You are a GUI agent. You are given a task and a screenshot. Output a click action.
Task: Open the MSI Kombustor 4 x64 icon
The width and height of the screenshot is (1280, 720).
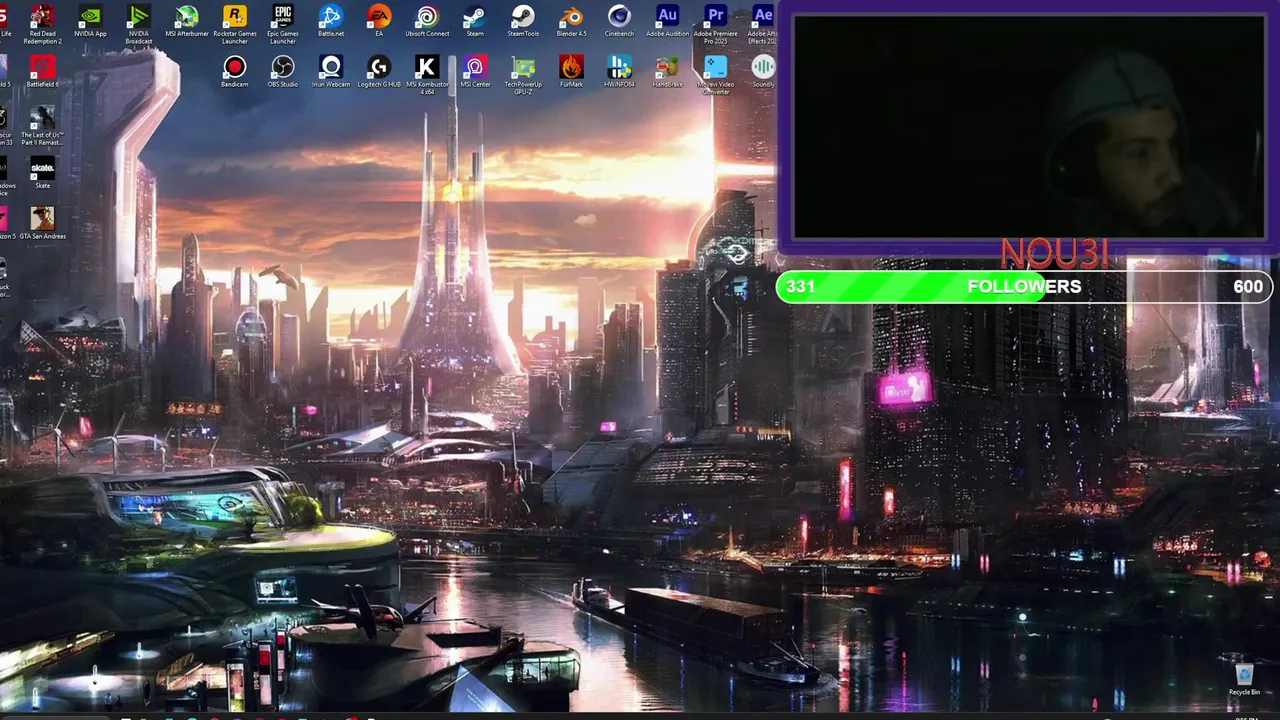coord(427,75)
